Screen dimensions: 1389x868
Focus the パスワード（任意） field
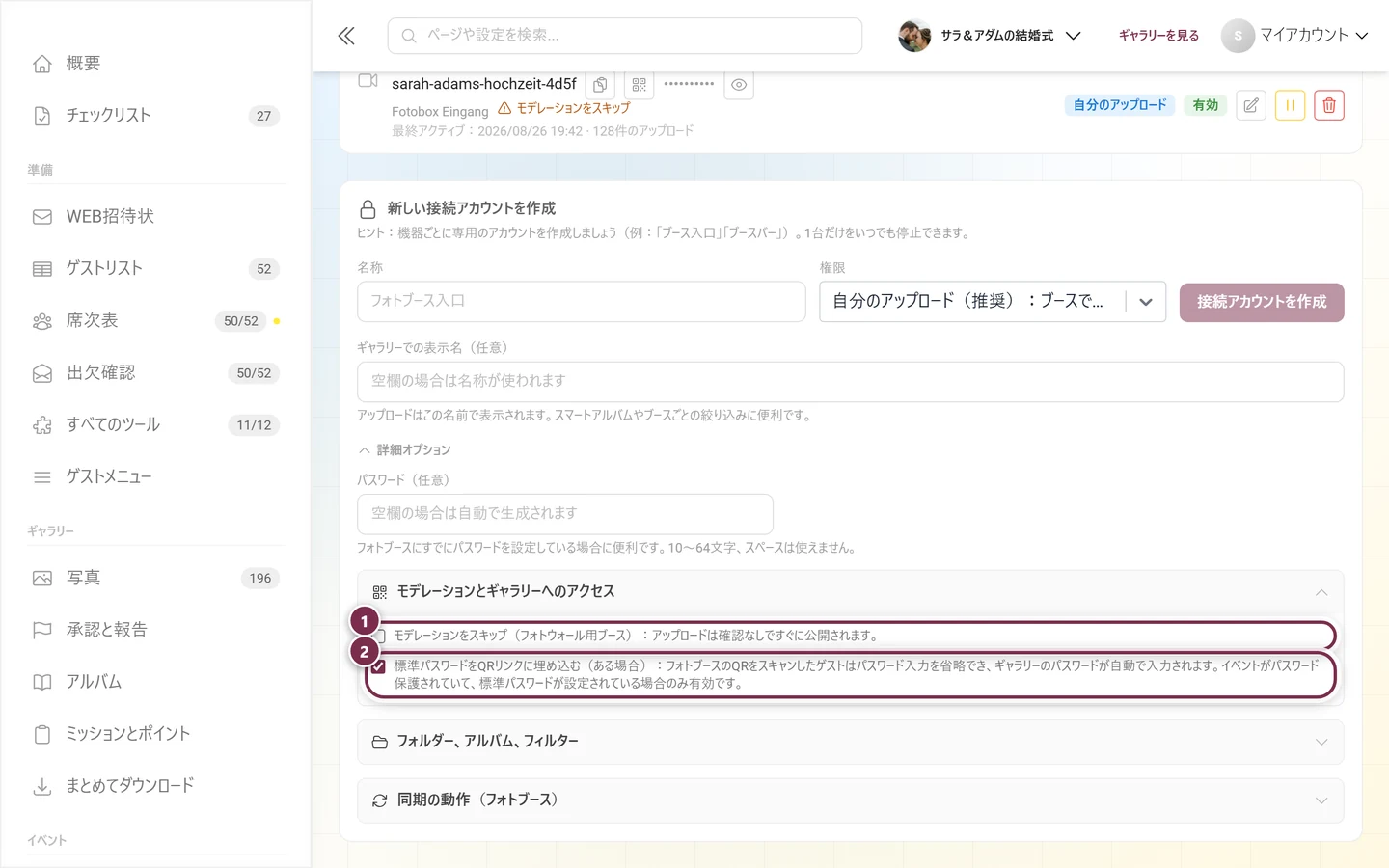(x=565, y=514)
